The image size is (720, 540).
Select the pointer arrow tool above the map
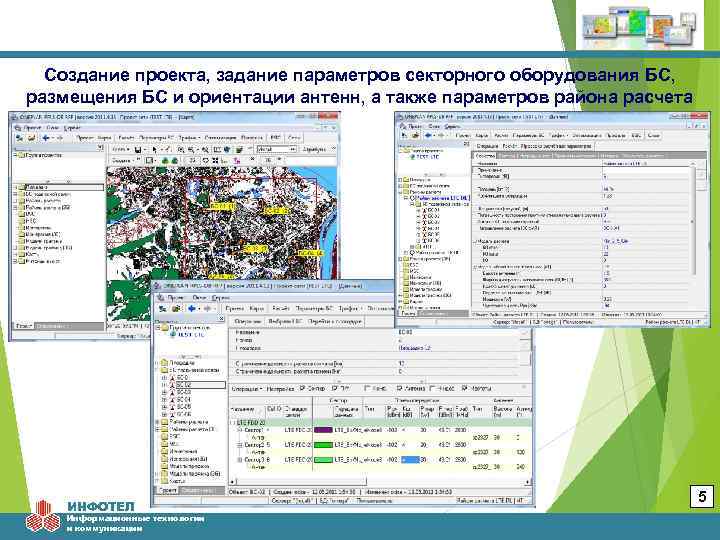click(x=155, y=149)
